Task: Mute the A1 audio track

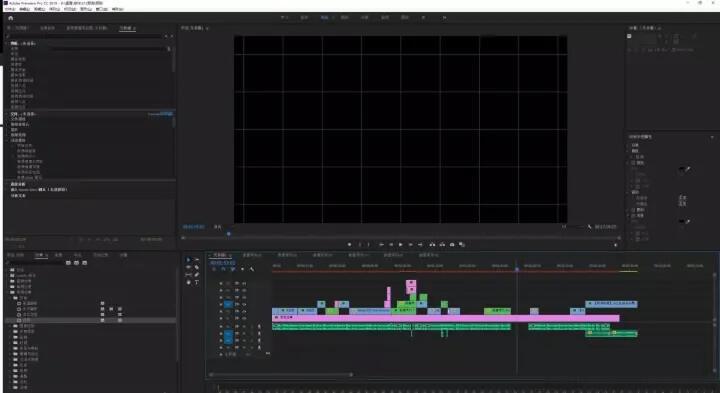Action: [244, 327]
